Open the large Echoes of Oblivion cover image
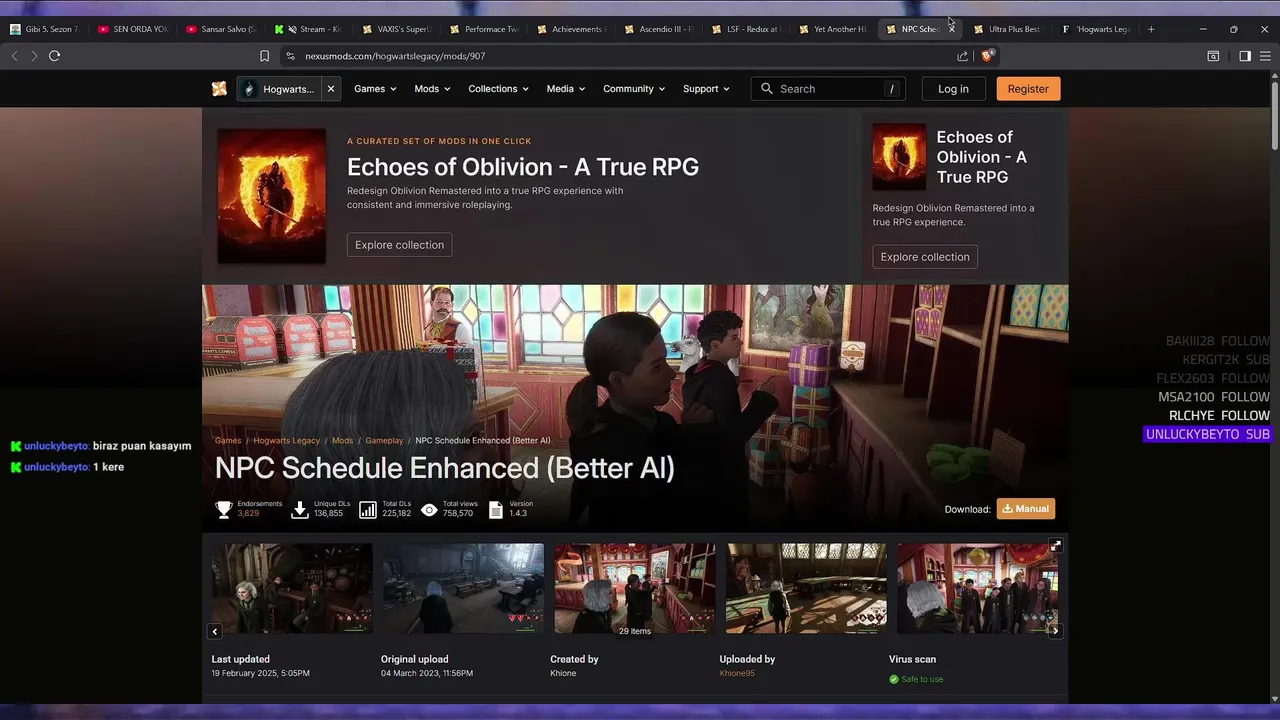 (271, 196)
